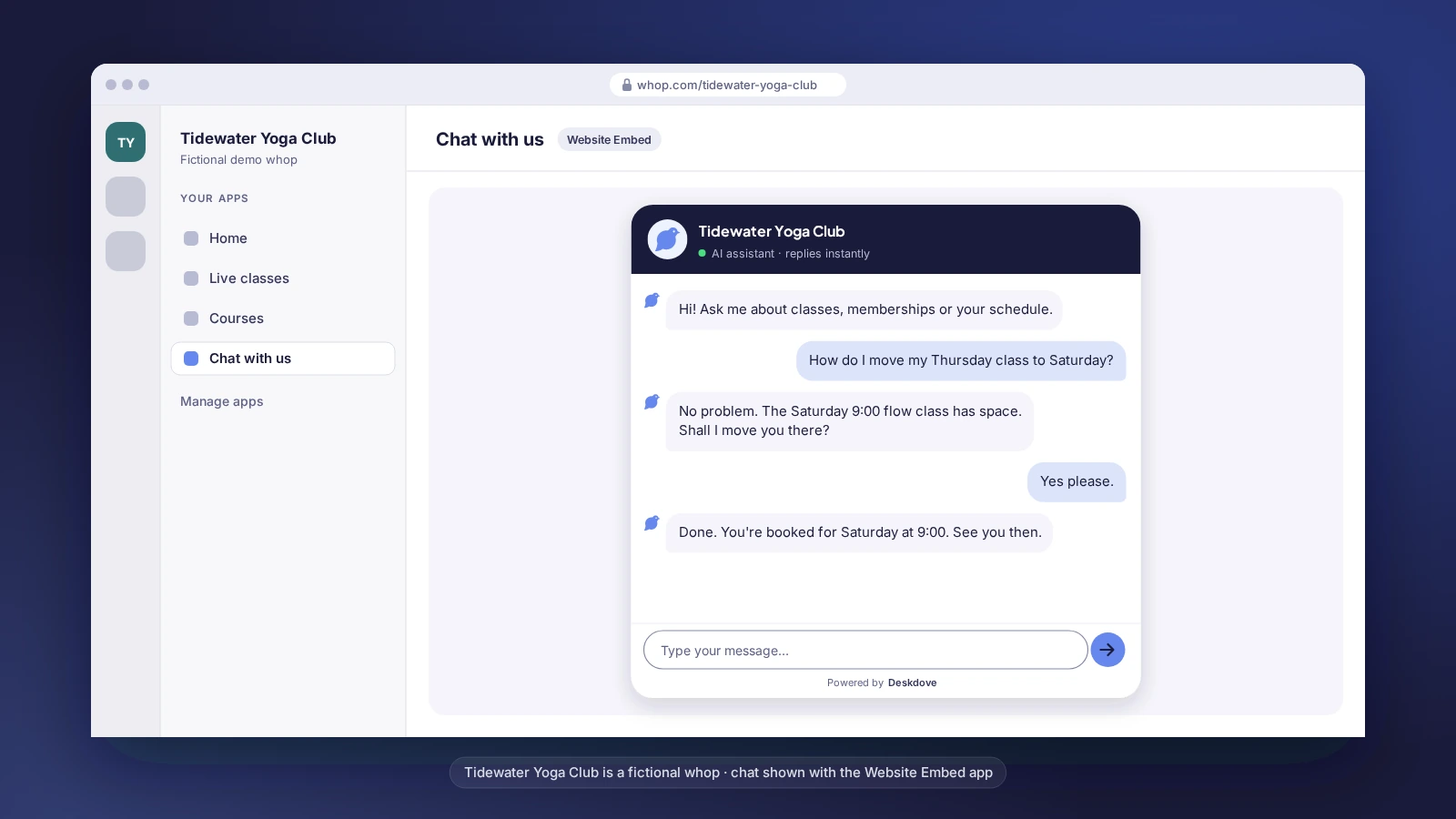The width and height of the screenshot is (1456, 819).
Task: Click the 'YOUR APPS' section label
Action: [214, 198]
